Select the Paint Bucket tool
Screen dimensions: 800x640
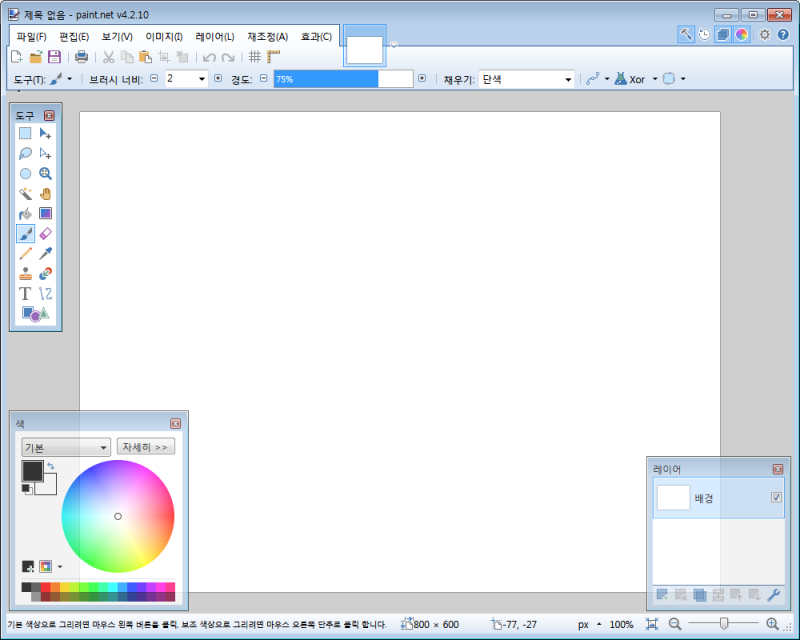[25, 213]
